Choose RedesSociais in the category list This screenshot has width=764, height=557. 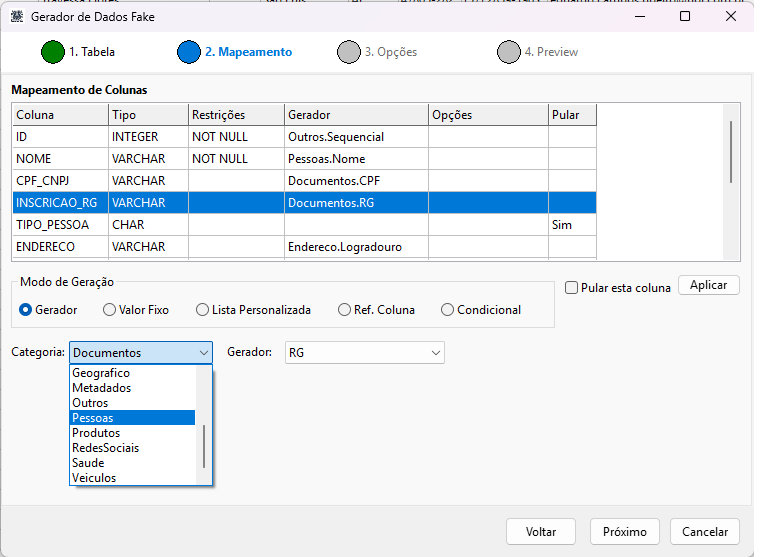point(133,448)
